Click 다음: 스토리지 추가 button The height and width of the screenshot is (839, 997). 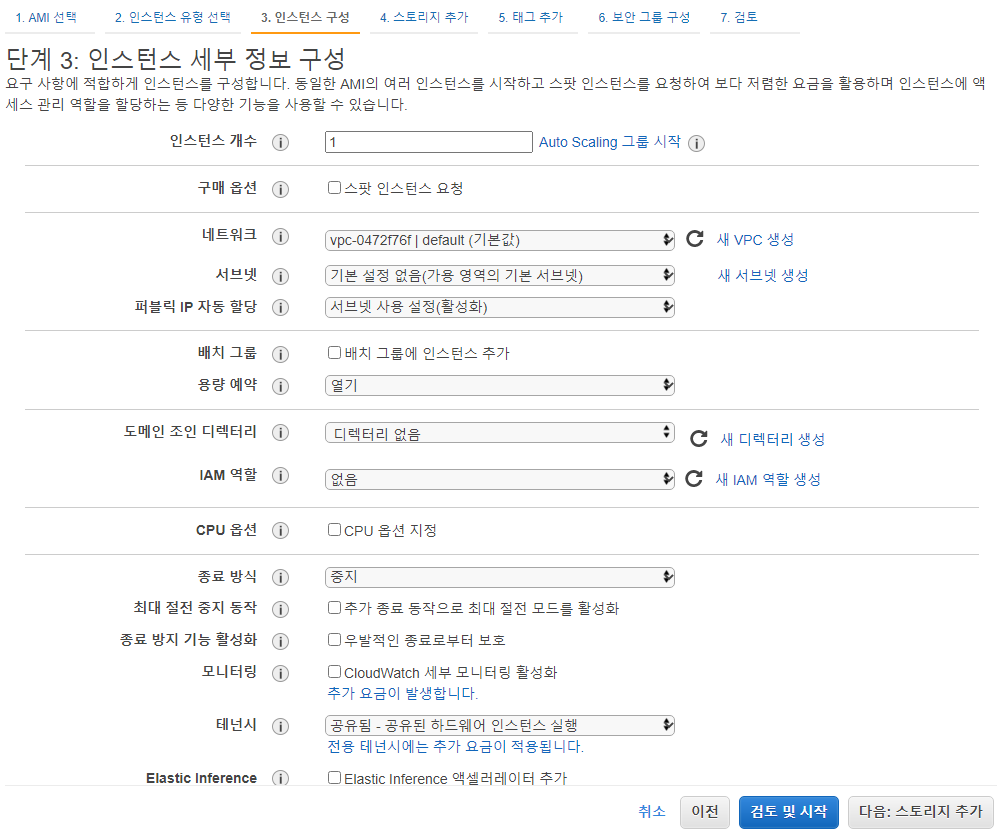[x=921, y=812]
